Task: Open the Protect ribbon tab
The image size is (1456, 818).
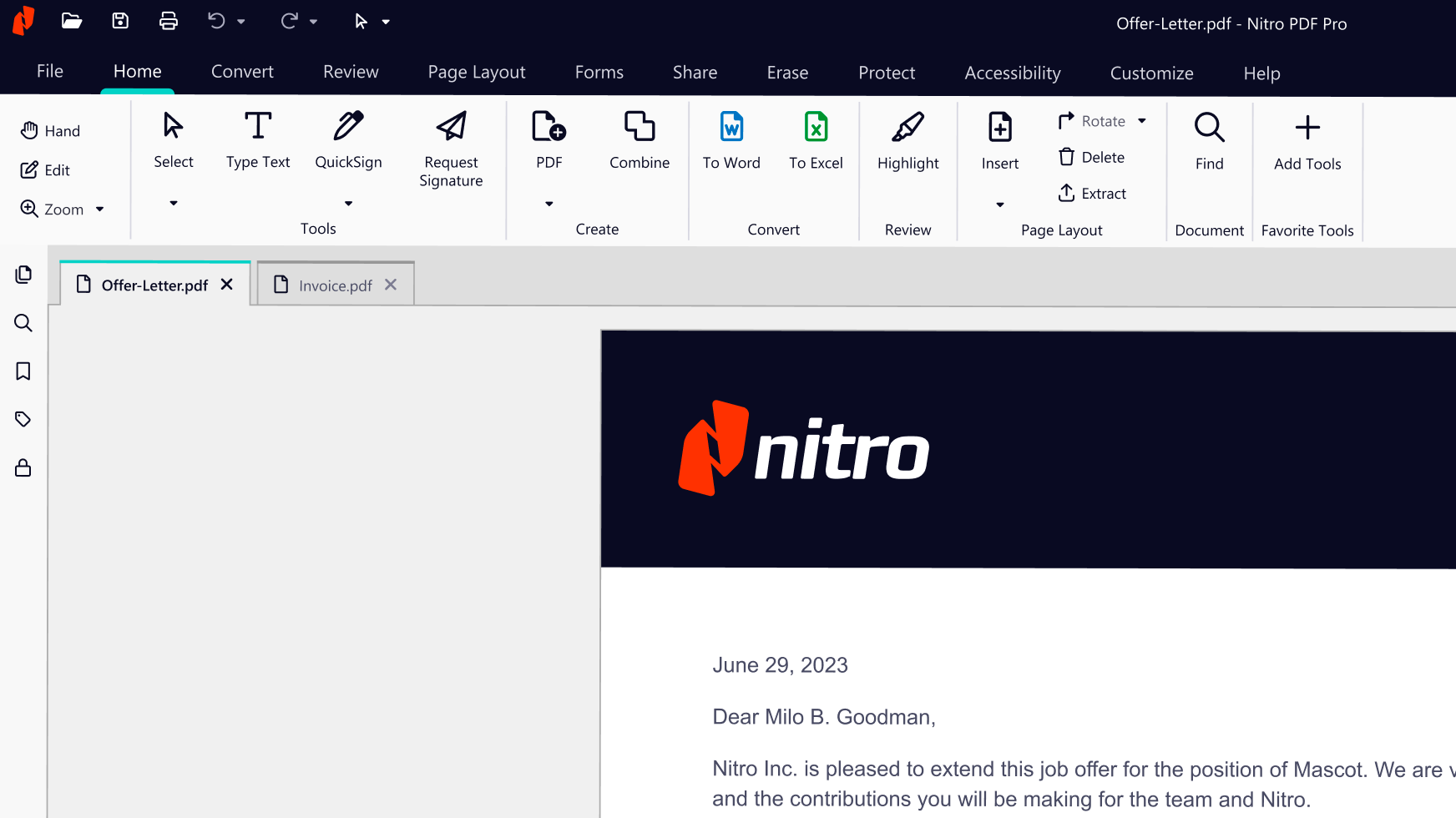Action: click(887, 73)
